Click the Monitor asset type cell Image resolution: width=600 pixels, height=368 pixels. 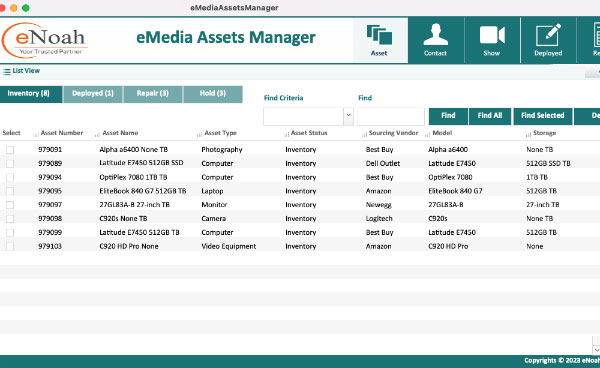(214, 205)
